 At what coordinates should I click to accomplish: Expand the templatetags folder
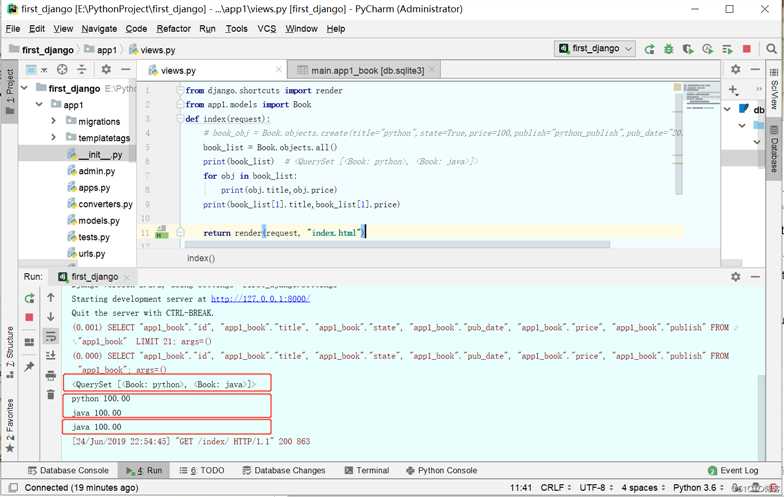pos(54,138)
